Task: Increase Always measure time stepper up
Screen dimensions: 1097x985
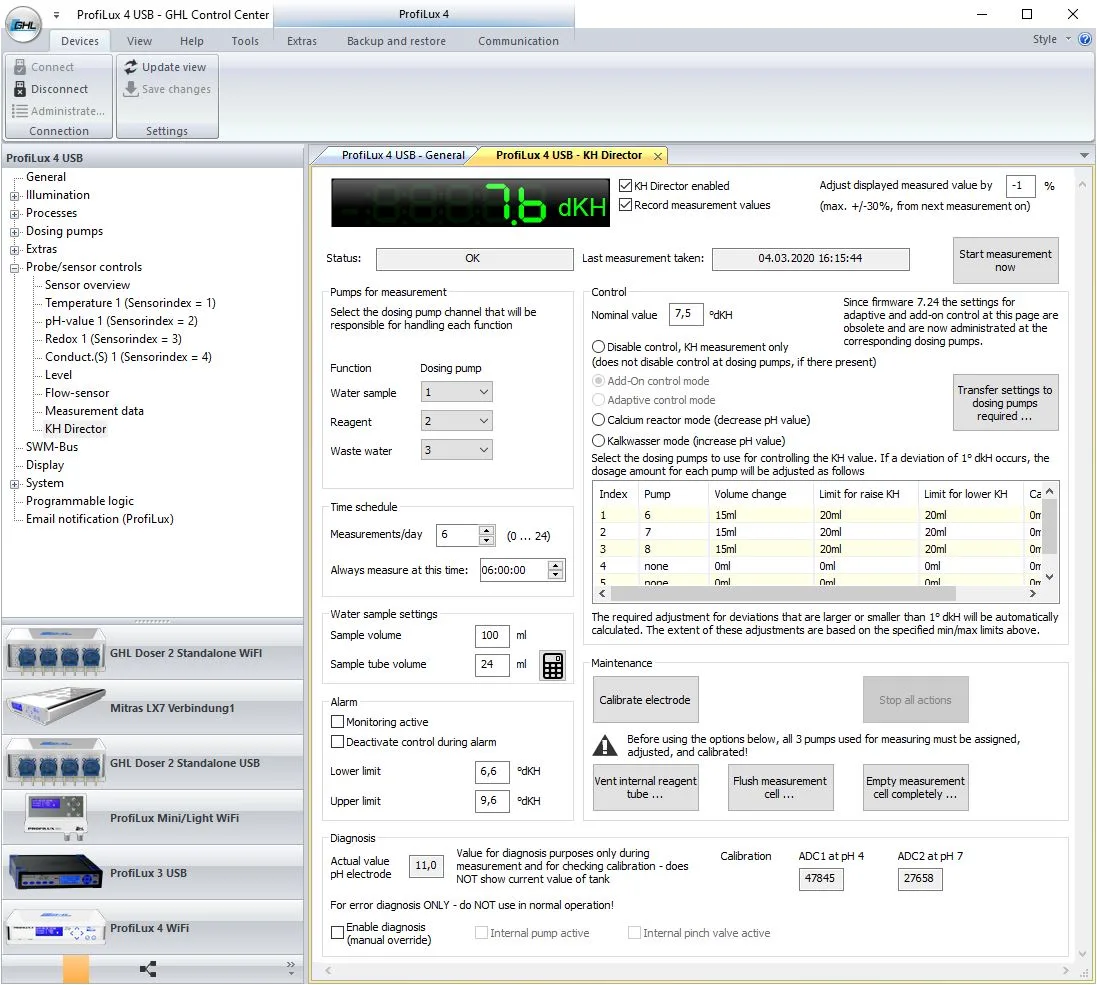Action: pyautogui.click(x=555, y=565)
